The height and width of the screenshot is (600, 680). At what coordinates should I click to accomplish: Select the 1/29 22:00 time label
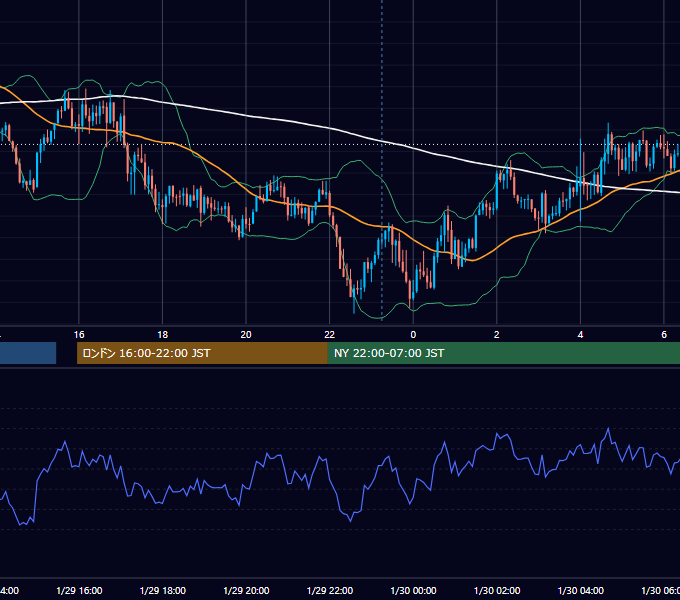[330, 590]
